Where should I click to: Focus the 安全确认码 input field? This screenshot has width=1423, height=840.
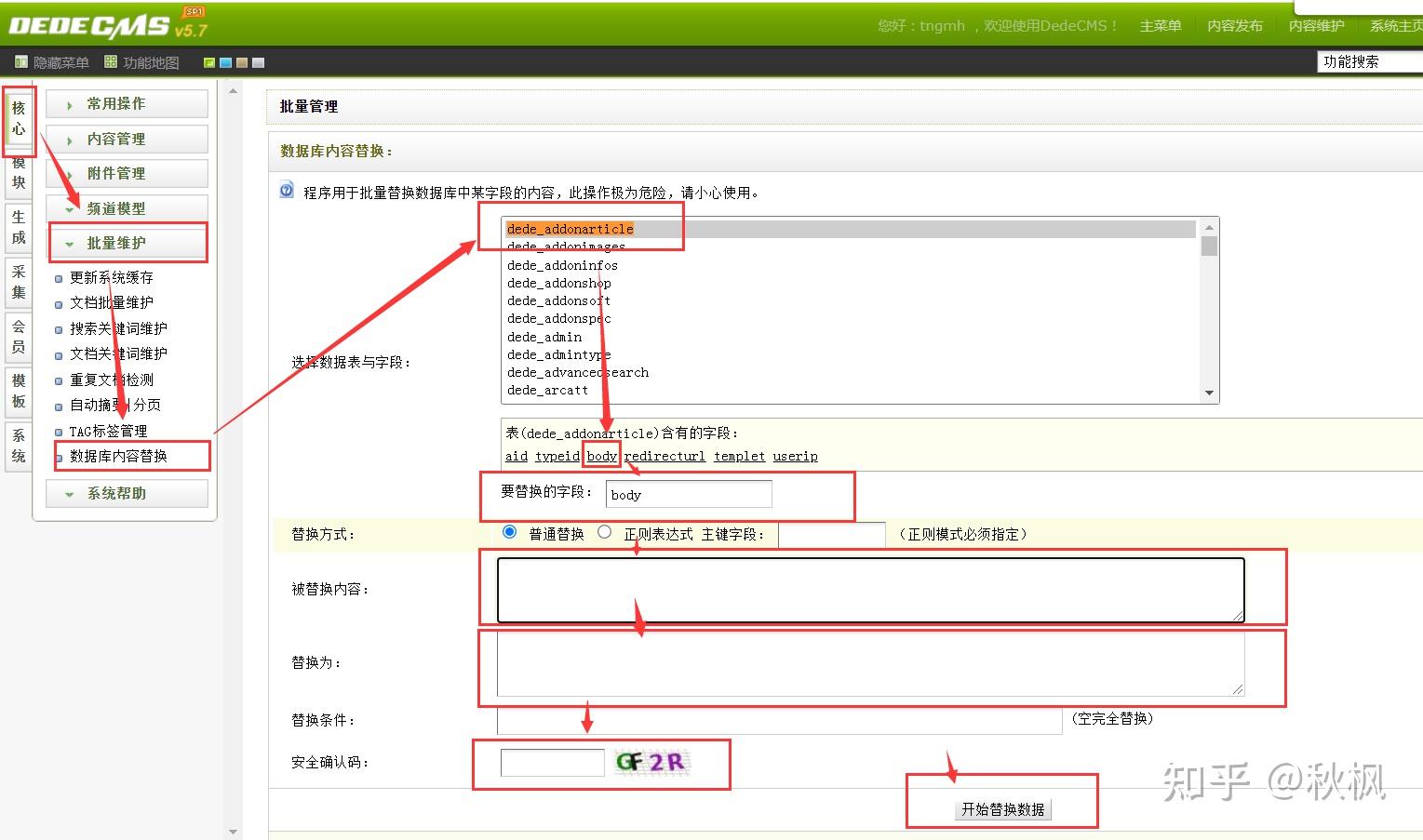(553, 762)
